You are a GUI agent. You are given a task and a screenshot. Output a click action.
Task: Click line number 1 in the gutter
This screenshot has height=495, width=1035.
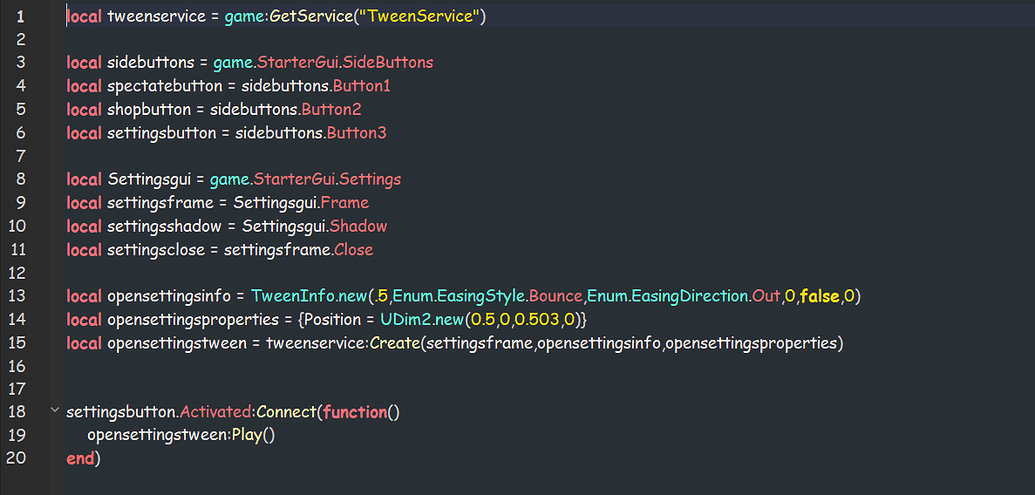click(20, 16)
